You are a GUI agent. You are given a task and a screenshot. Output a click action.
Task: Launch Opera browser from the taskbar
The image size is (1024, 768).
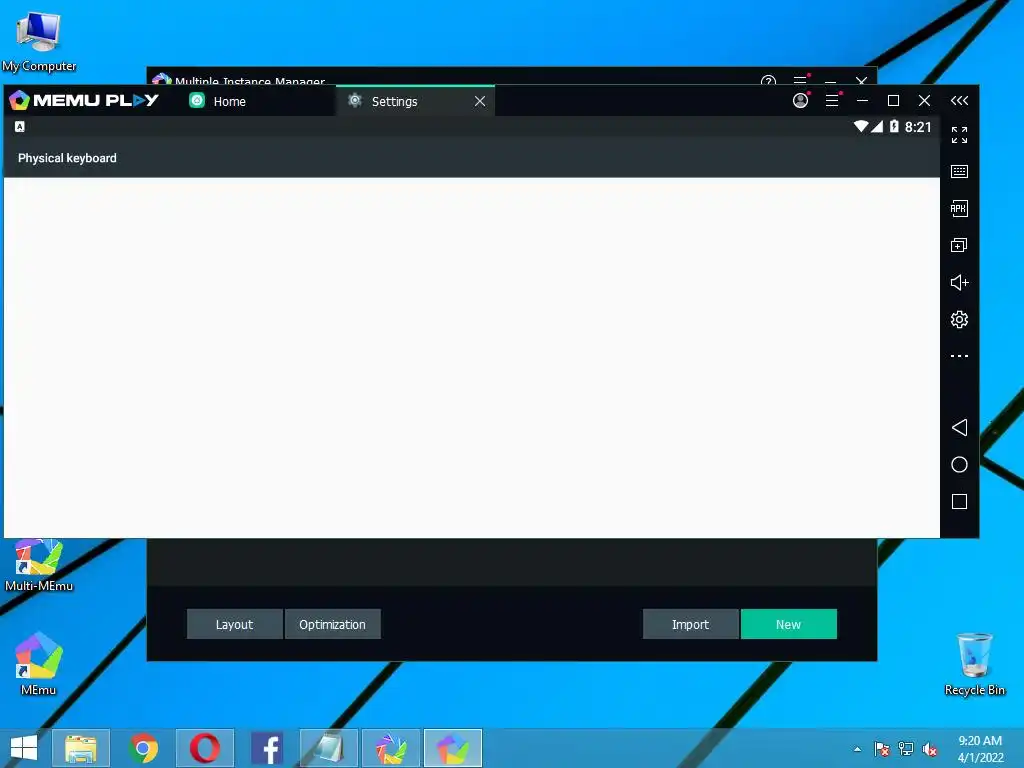tap(204, 748)
